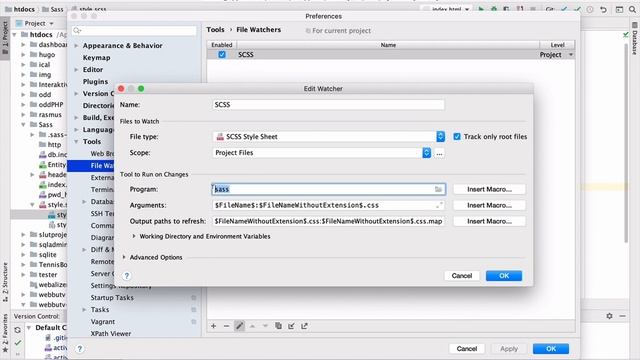Open Startup Tasks settings

pos(112,298)
